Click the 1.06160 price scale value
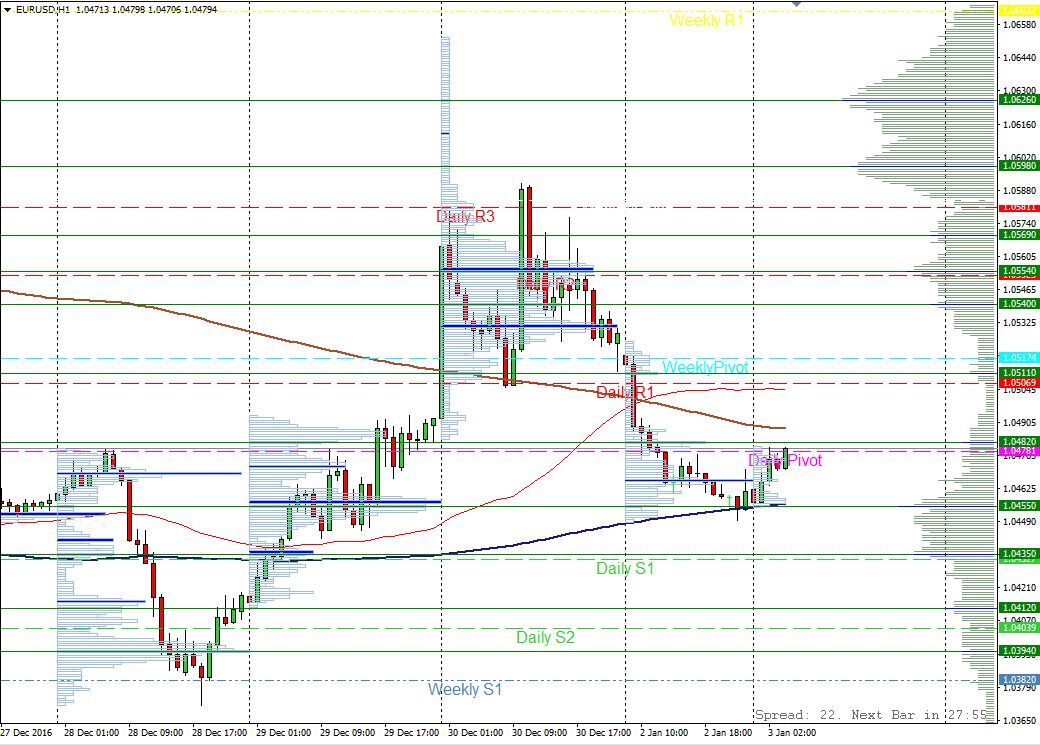1040x745 pixels. pos(1019,124)
